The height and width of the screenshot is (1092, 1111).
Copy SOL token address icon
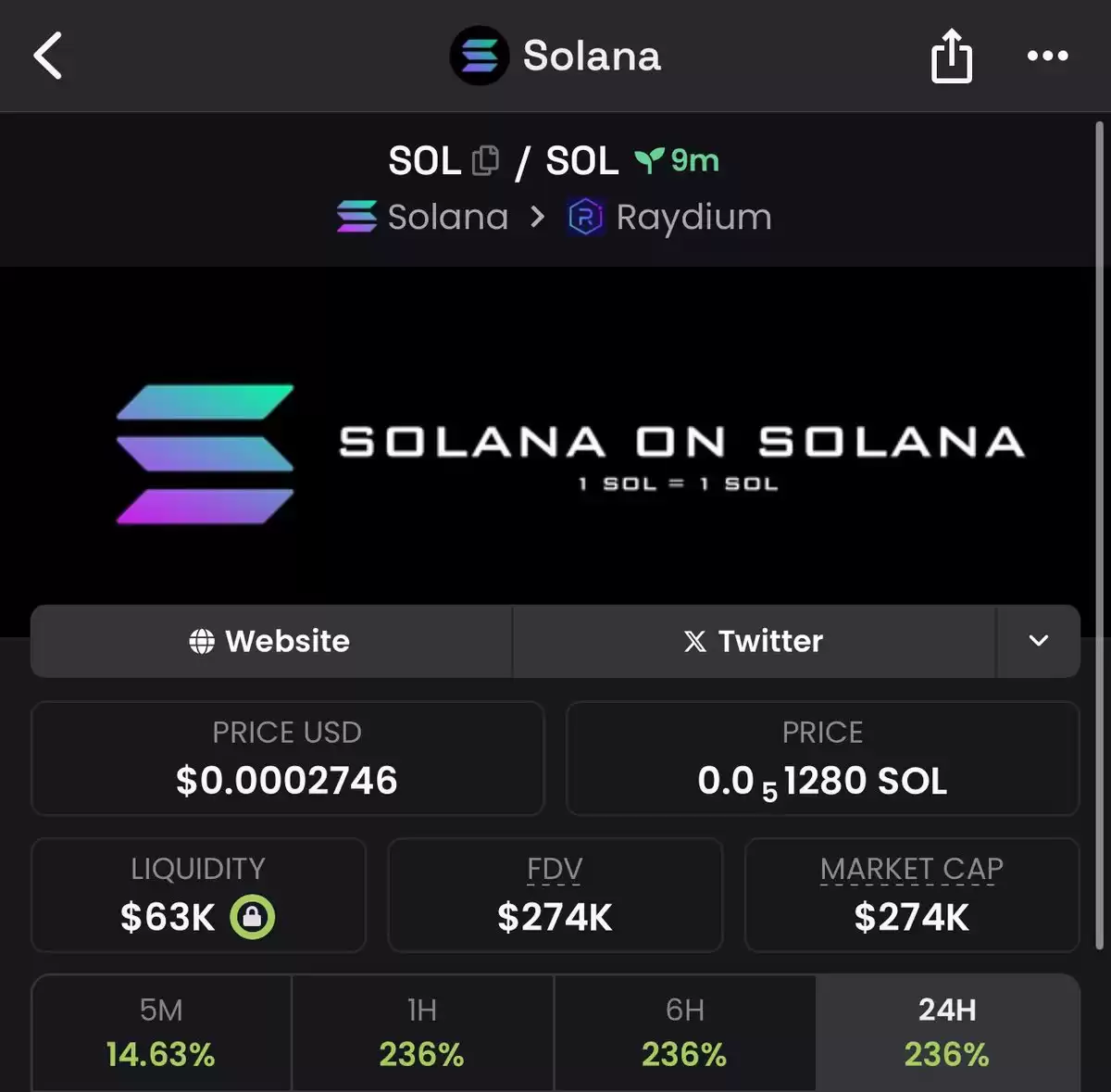coord(485,161)
